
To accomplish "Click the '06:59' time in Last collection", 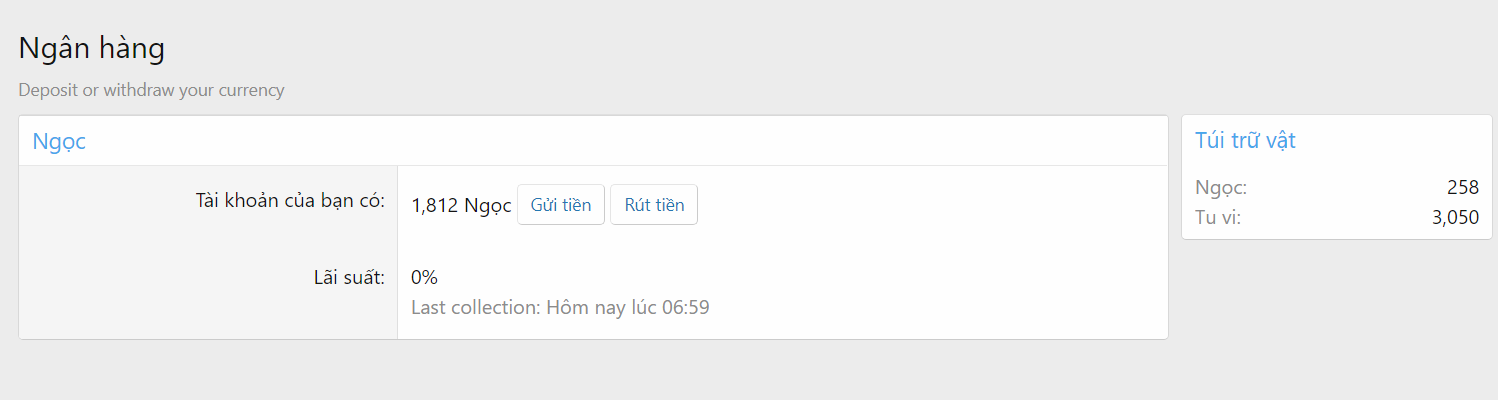I will 685,307.
